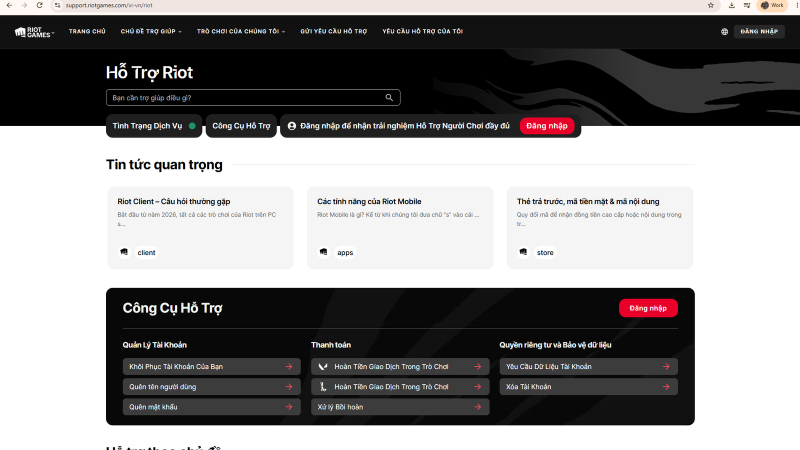This screenshot has width=800, height=450.
Task: Open Xóa Tài Khoản link
Action: (589, 387)
